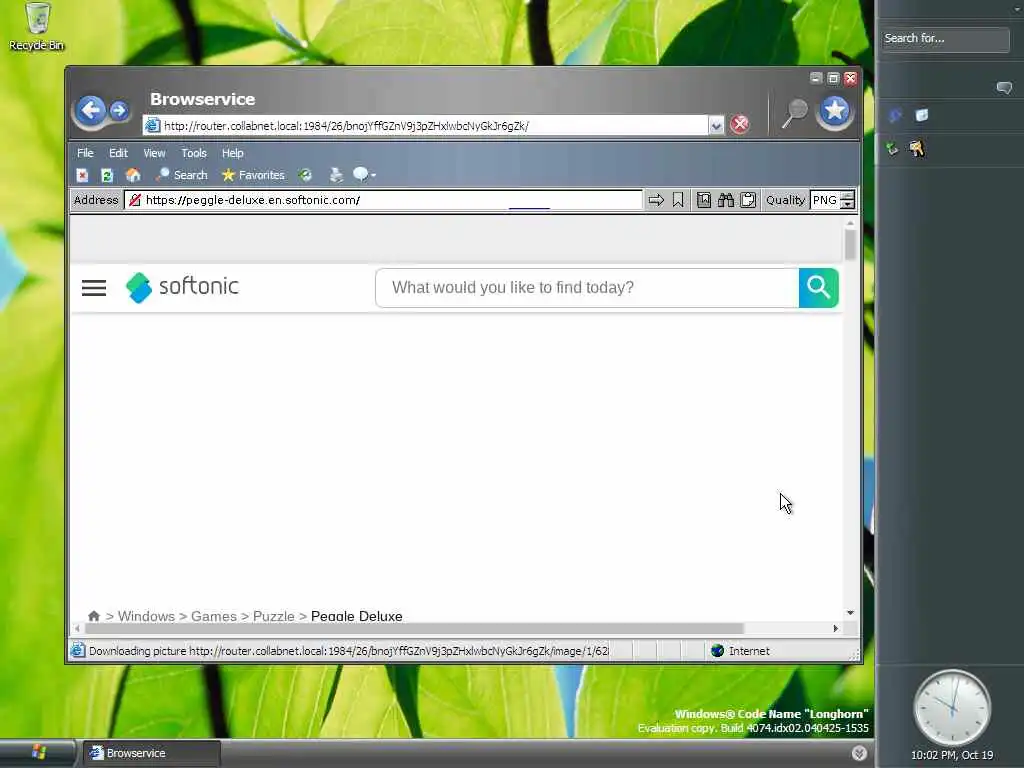The image size is (1024, 768).
Task: Click the binoculars find icon
Action: point(726,200)
